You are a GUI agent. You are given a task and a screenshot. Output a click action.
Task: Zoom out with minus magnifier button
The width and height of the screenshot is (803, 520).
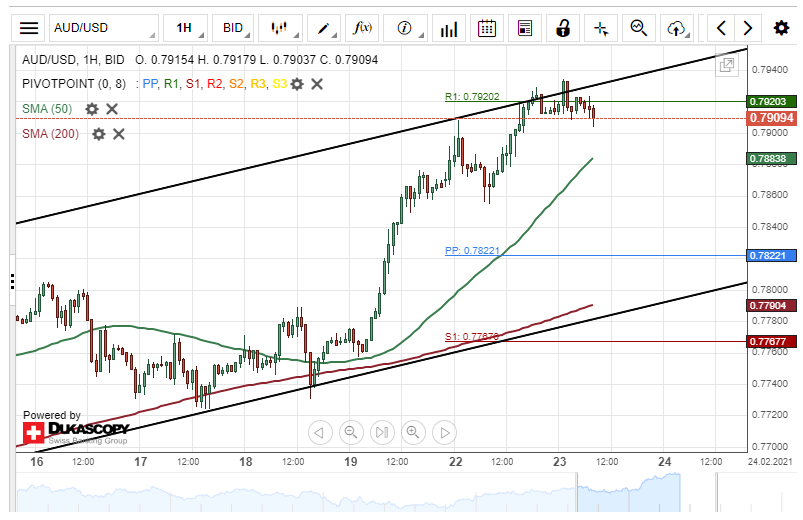click(351, 432)
